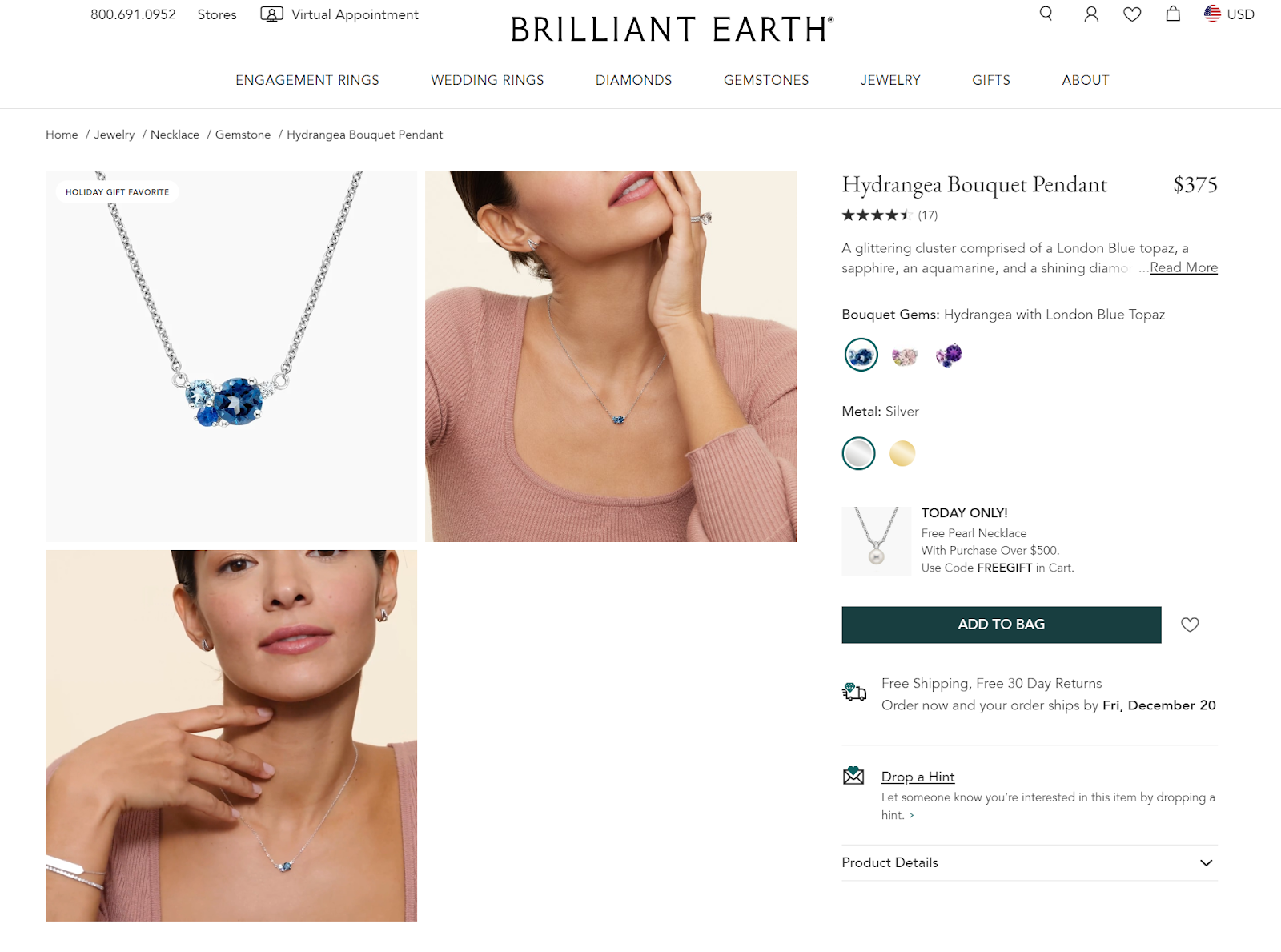
Task: Click the ADD TO BAG button
Action: [1001, 625]
